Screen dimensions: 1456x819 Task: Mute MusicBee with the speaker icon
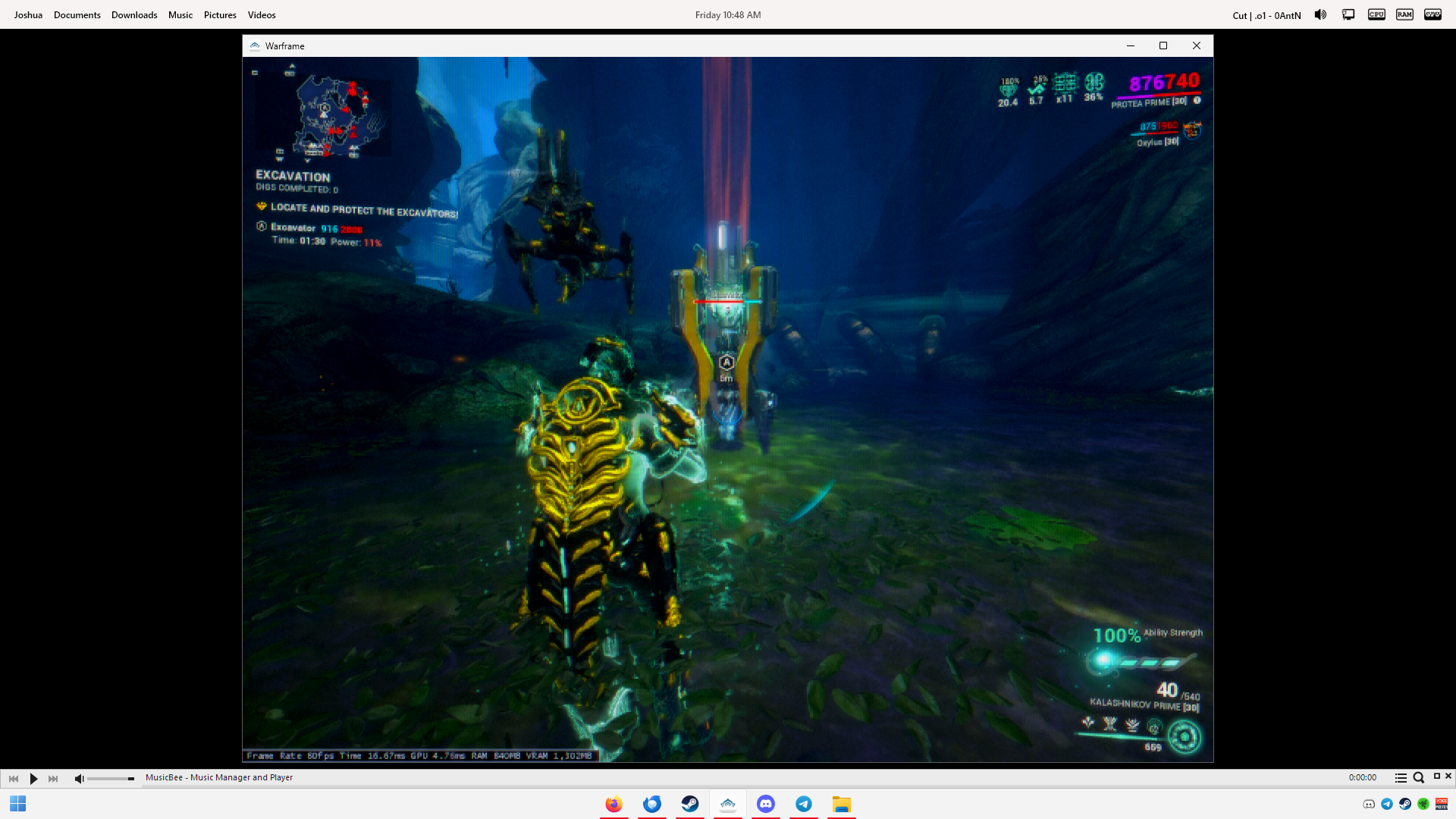pos(79,778)
